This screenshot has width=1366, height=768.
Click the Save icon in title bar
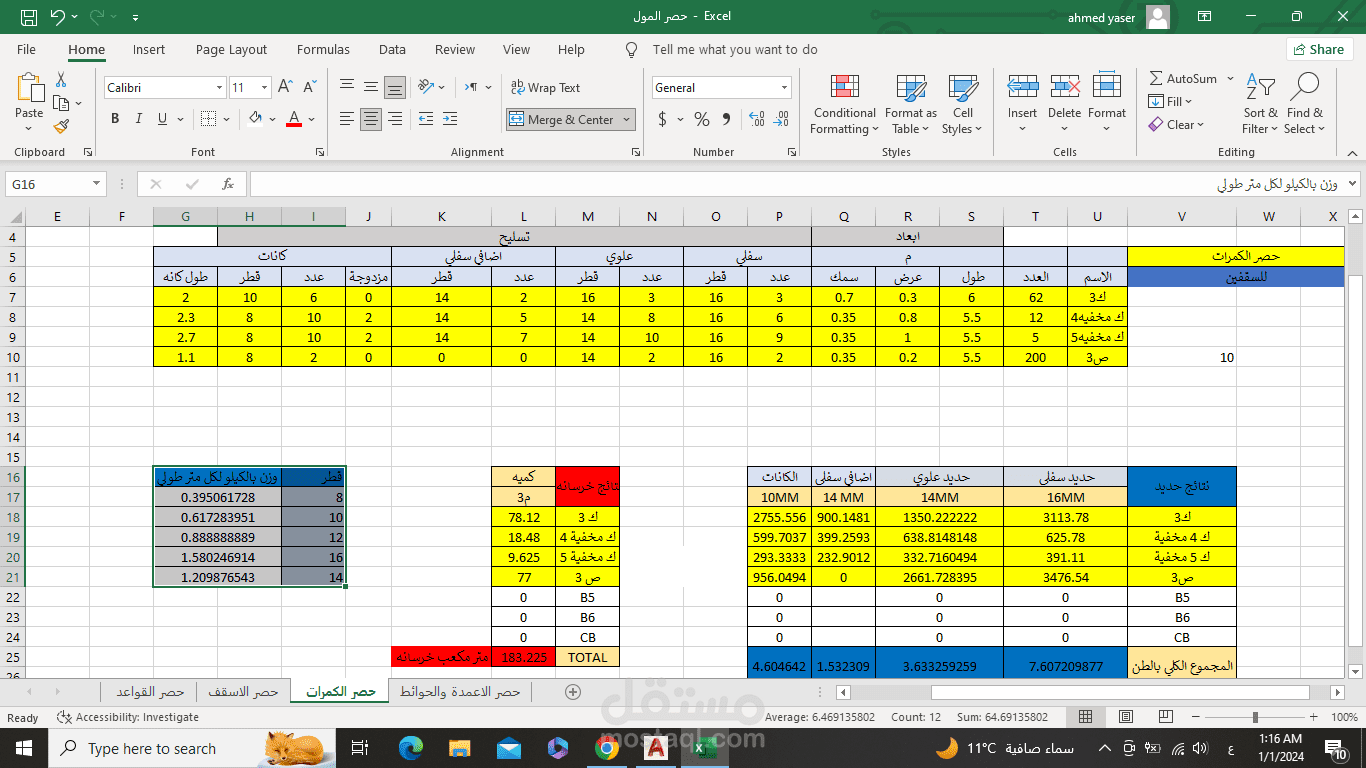click(x=29, y=17)
